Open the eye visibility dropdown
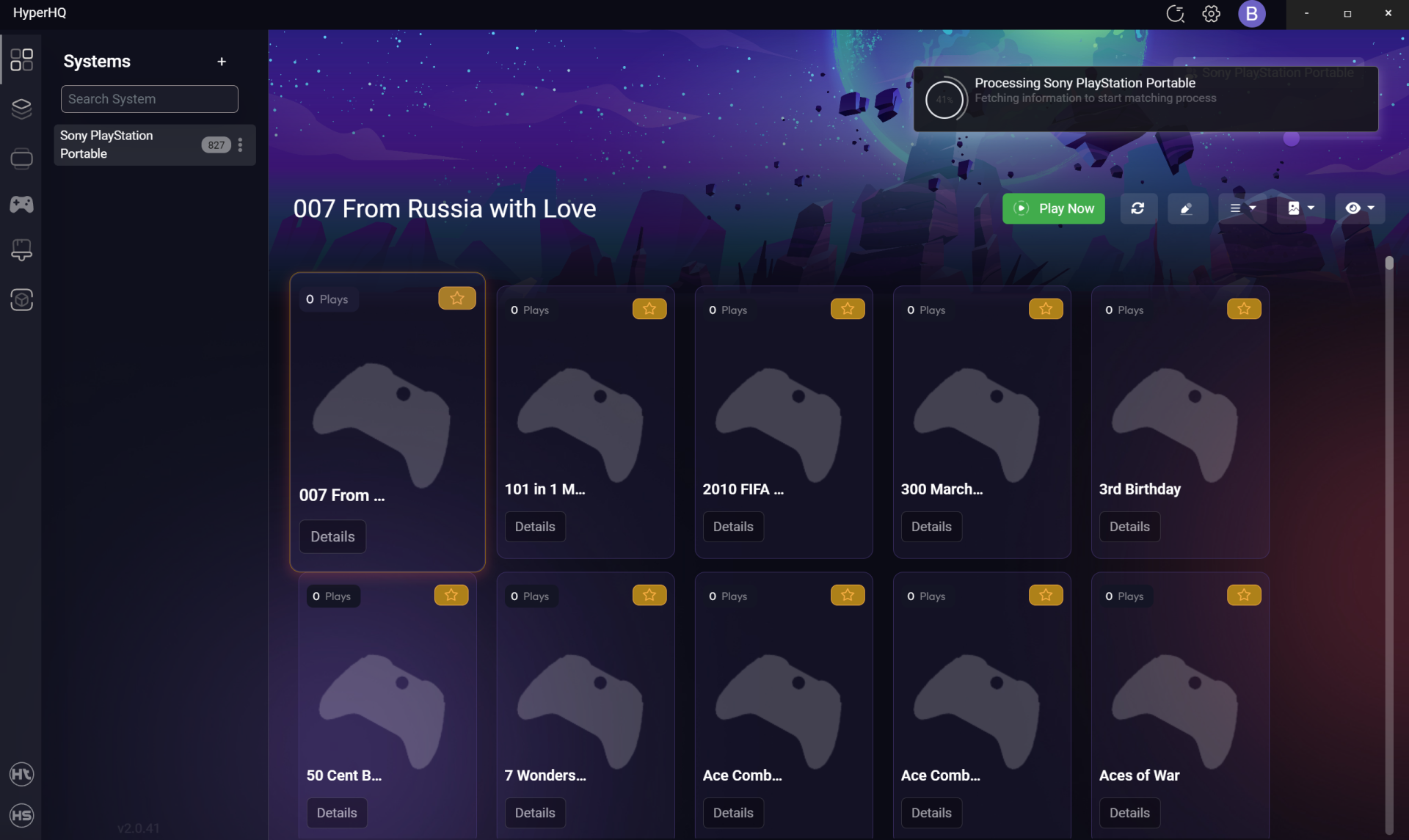Viewport: 1409px width, 840px height. (1359, 208)
